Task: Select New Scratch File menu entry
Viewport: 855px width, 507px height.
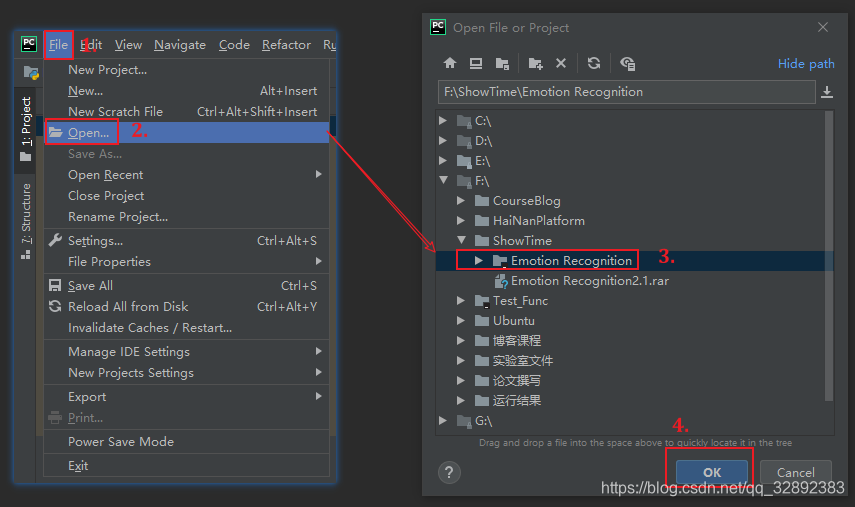Action: [186, 112]
